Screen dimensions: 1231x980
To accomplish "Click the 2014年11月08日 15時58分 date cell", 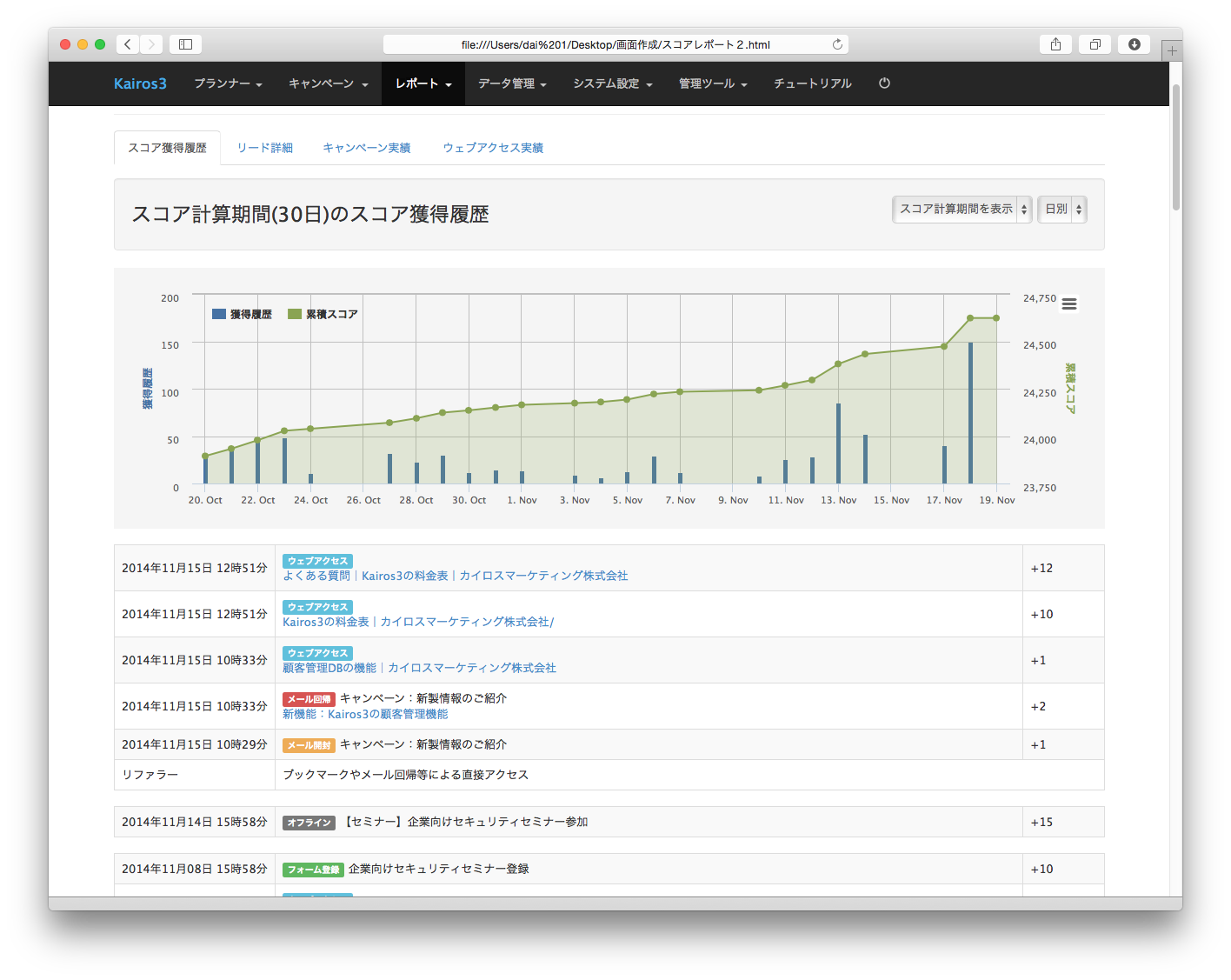I will [195, 869].
